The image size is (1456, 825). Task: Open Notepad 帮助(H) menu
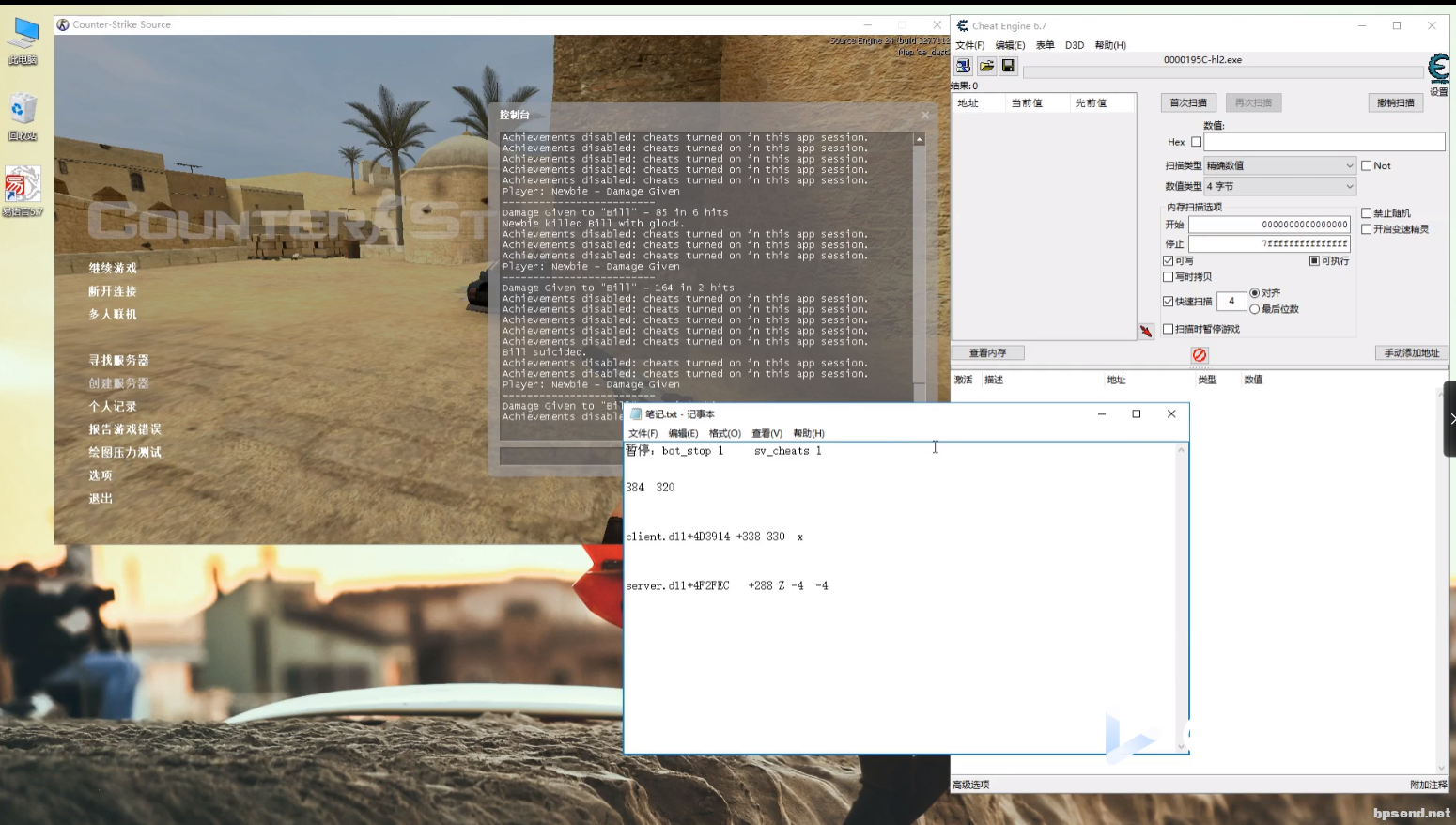tap(808, 433)
